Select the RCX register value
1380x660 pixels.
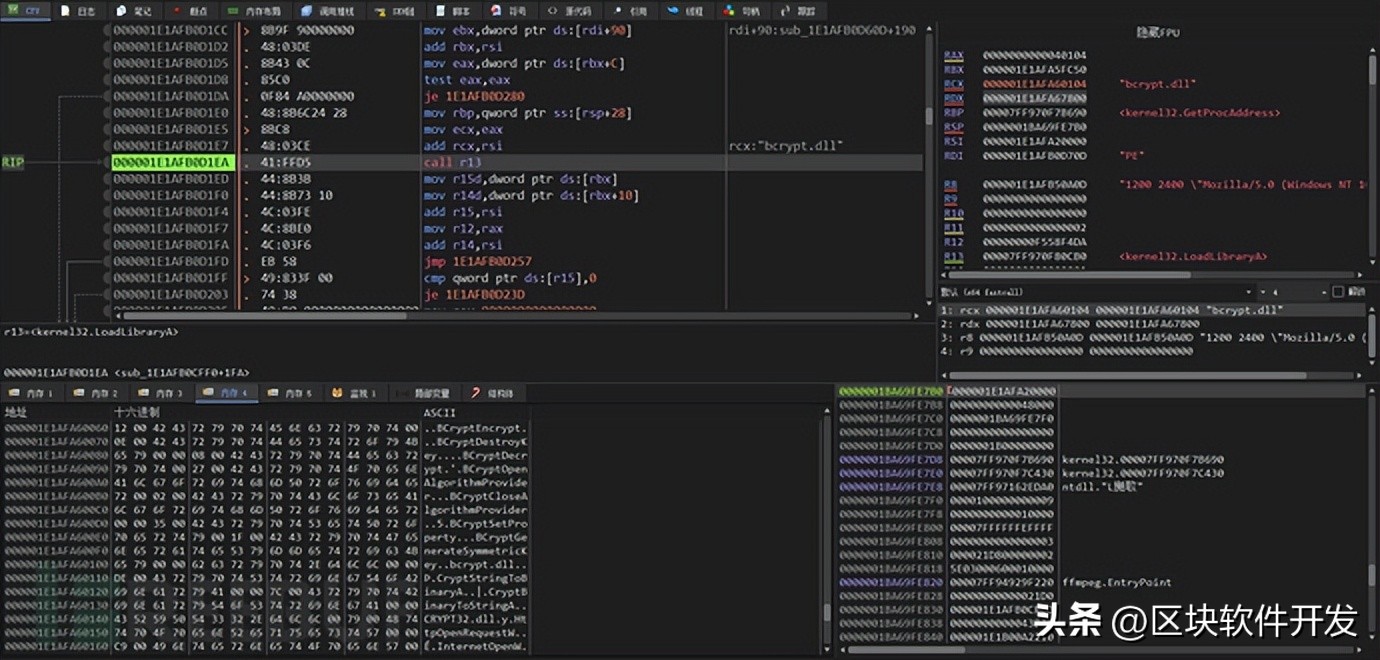click(1034, 85)
